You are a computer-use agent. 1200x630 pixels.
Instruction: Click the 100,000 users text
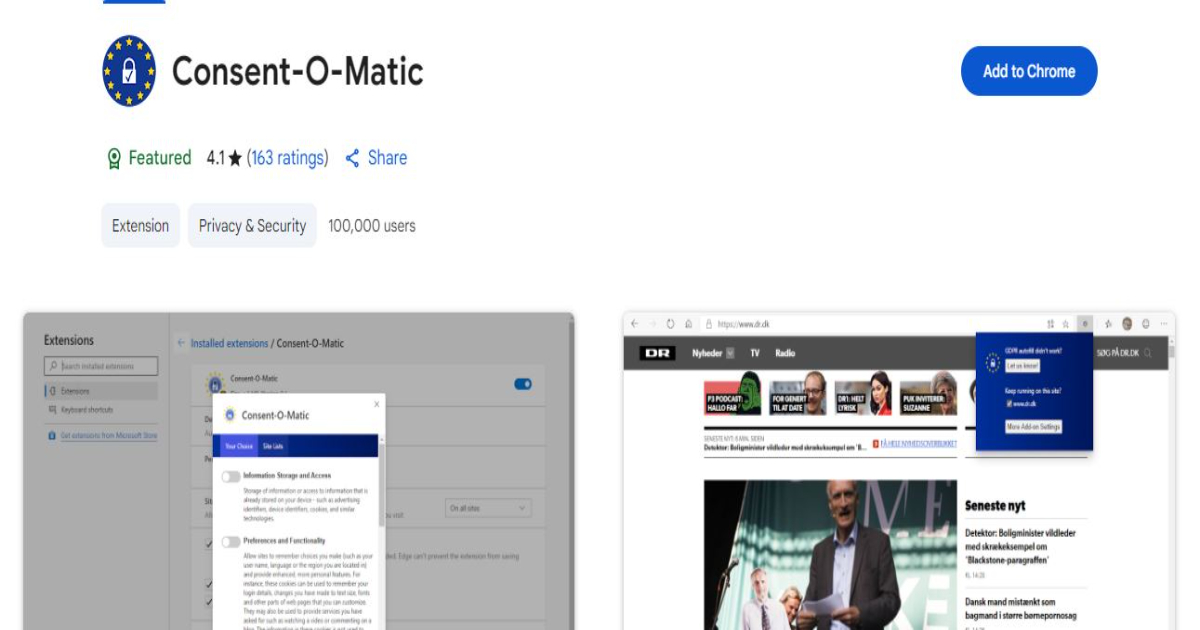coord(372,226)
